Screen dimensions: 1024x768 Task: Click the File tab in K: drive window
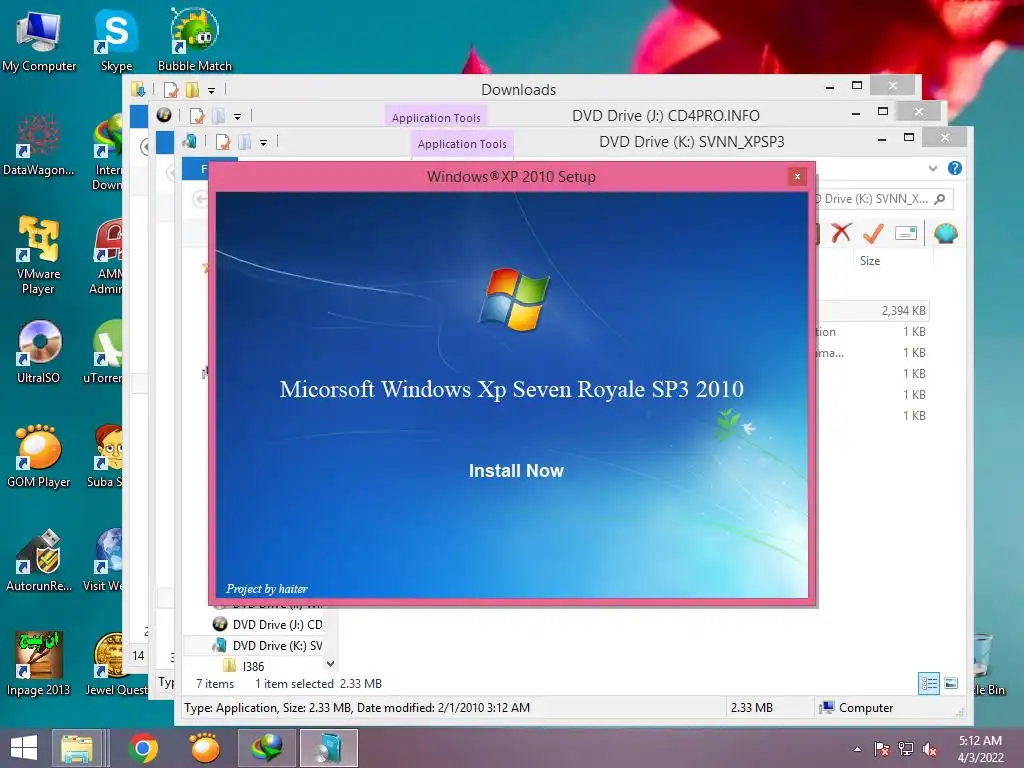[196, 168]
